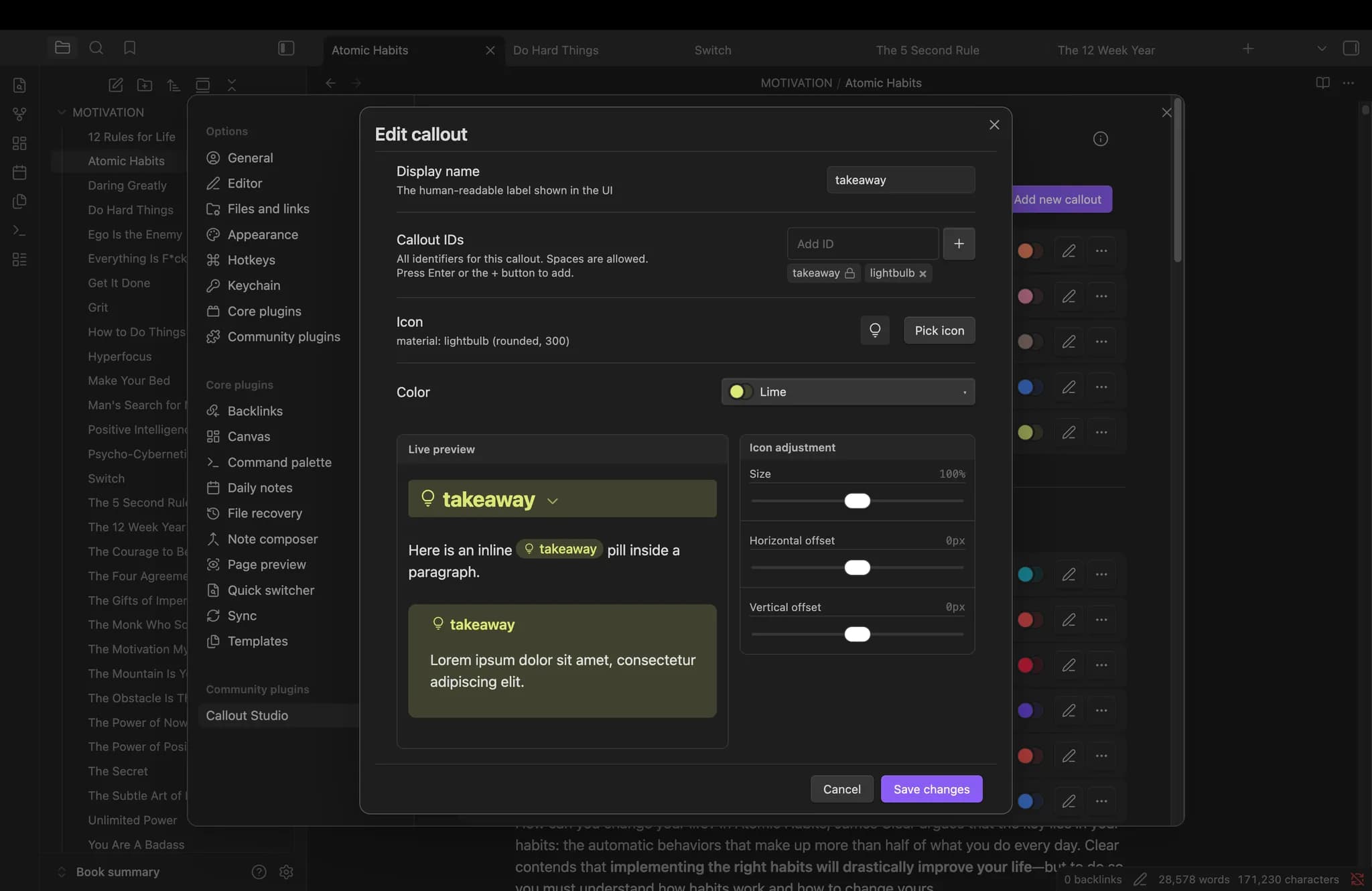Viewport: 1372px width, 891px height.
Task: Cancel the Edit callout dialog
Action: tap(841, 789)
